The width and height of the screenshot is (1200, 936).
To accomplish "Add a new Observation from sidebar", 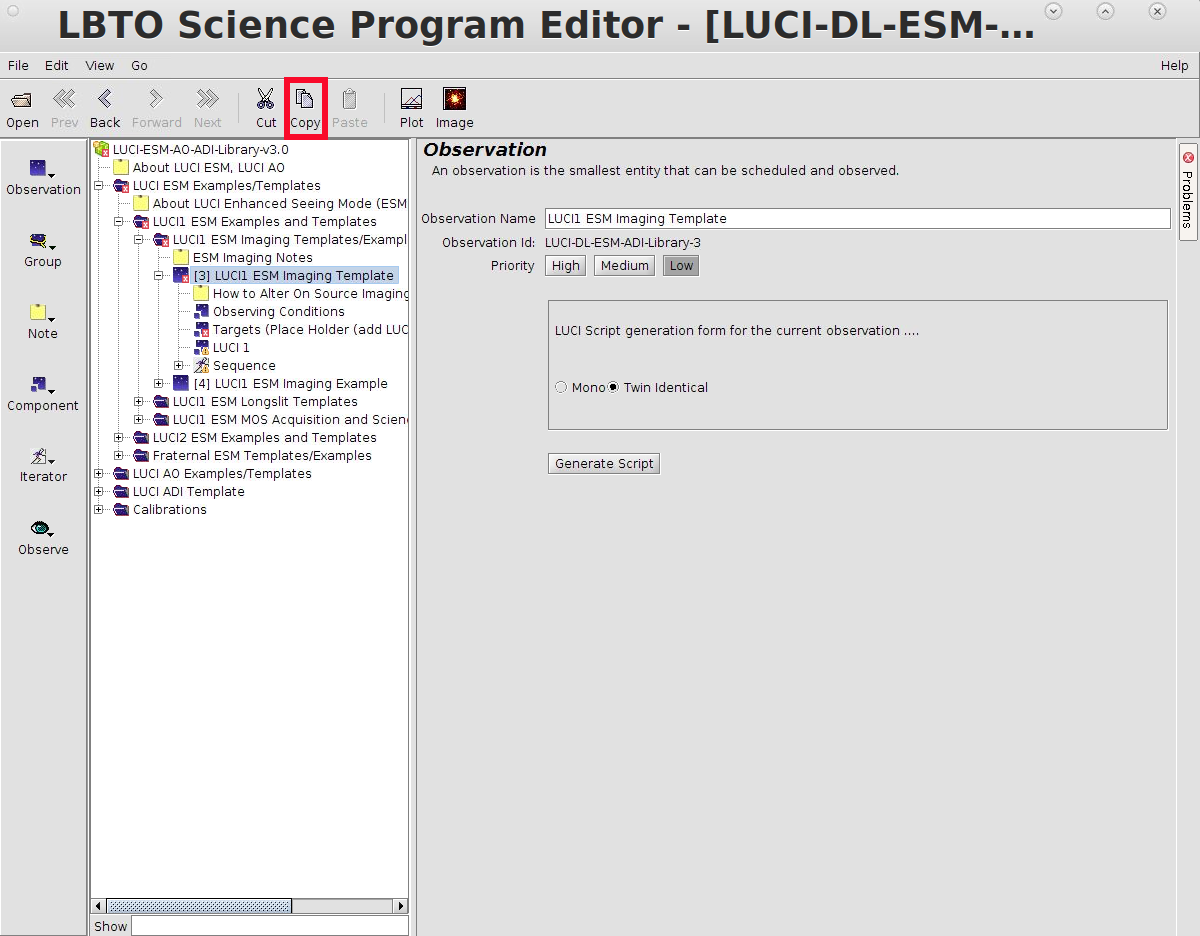I will pos(43,177).
